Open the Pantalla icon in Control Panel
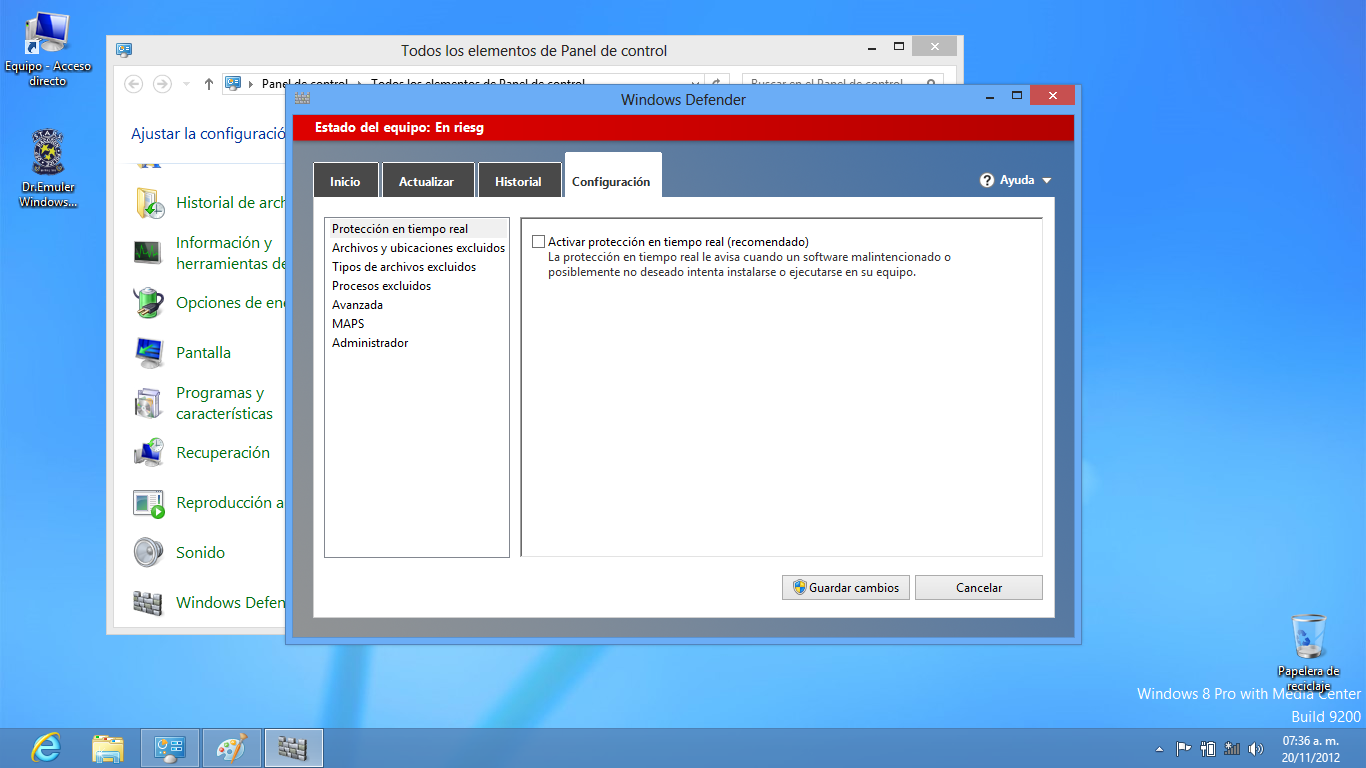The height and width of the screenshot is (768, 1366). 149,352
